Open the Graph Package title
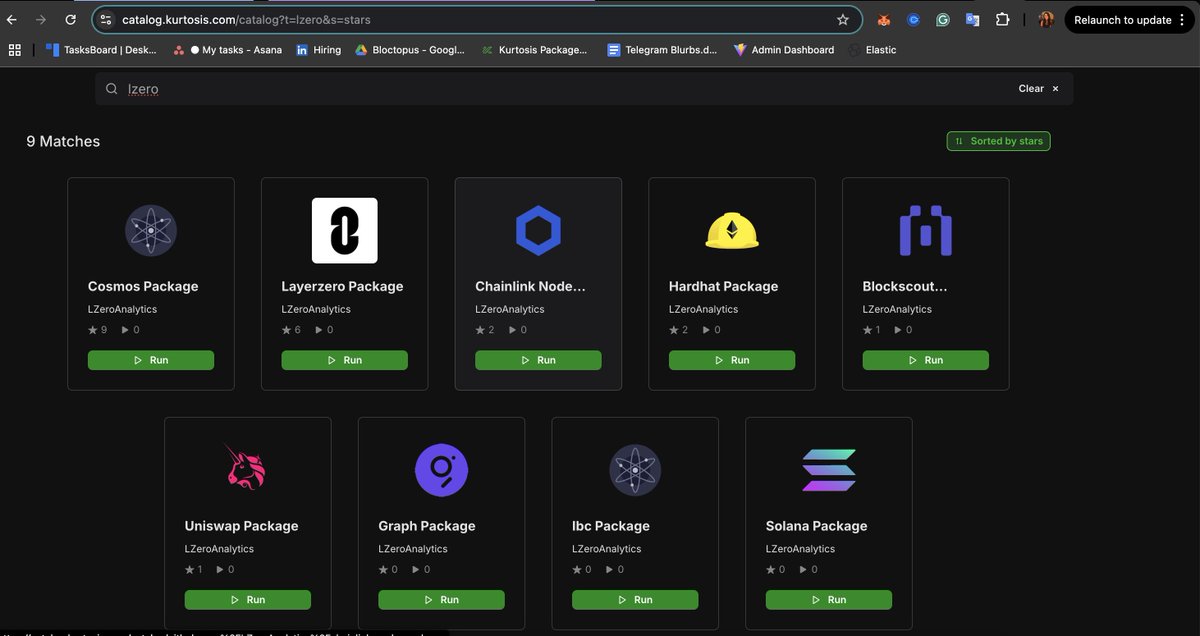Screen dimensions: 1200x636 427,526
